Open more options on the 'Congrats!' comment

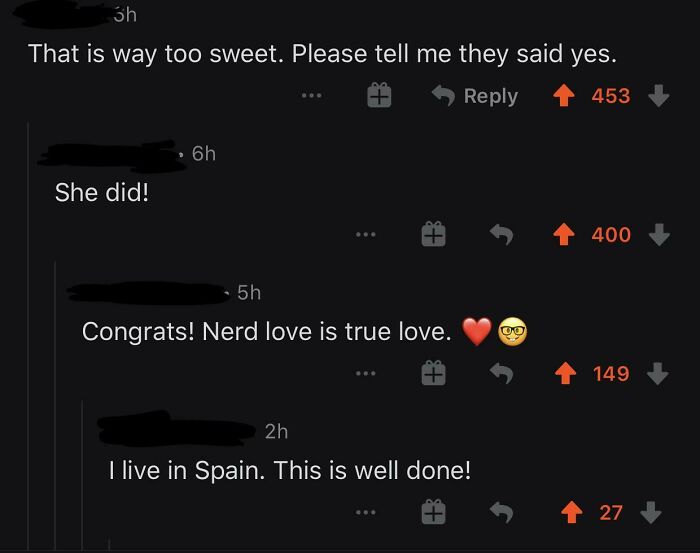366,374
